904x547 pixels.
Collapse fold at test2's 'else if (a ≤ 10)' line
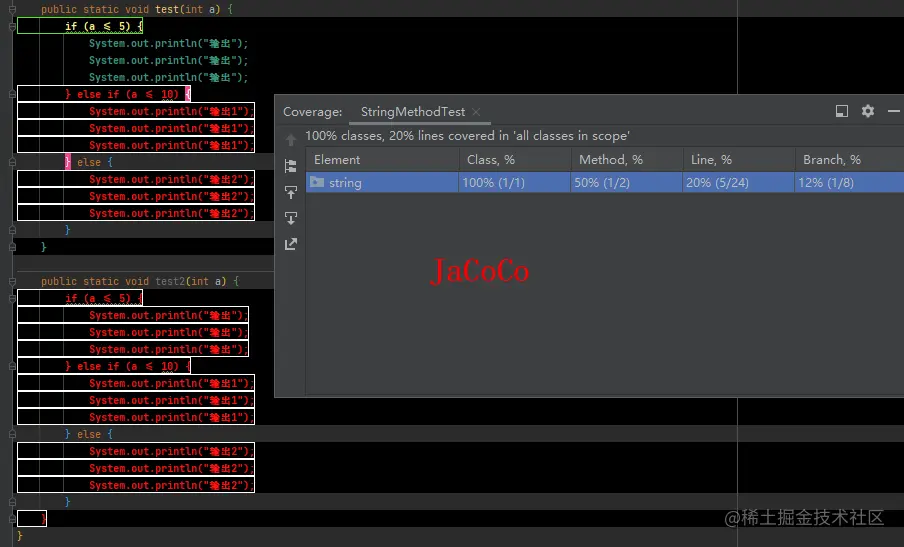(x=12, y=366)
